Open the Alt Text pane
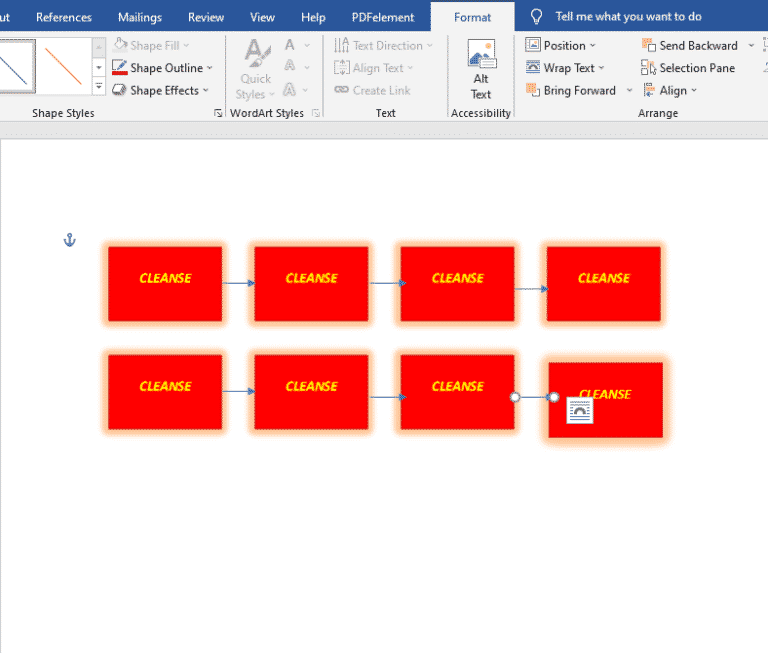Viewport: 768px width, 653px height. tap(481, 70)
